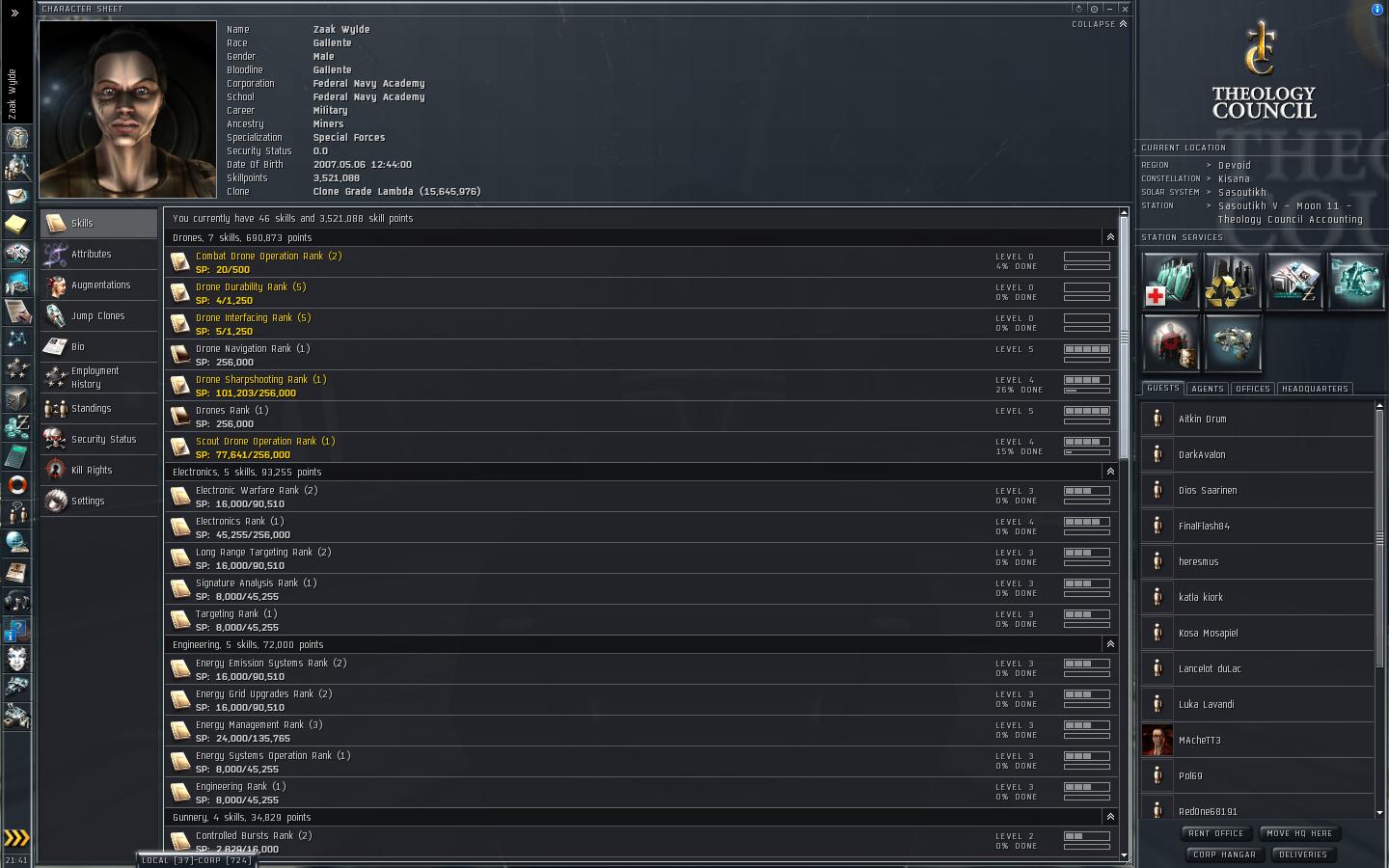Open the reprocessing plant service icon
The image size is (1389, 868).
[1233, 281]
